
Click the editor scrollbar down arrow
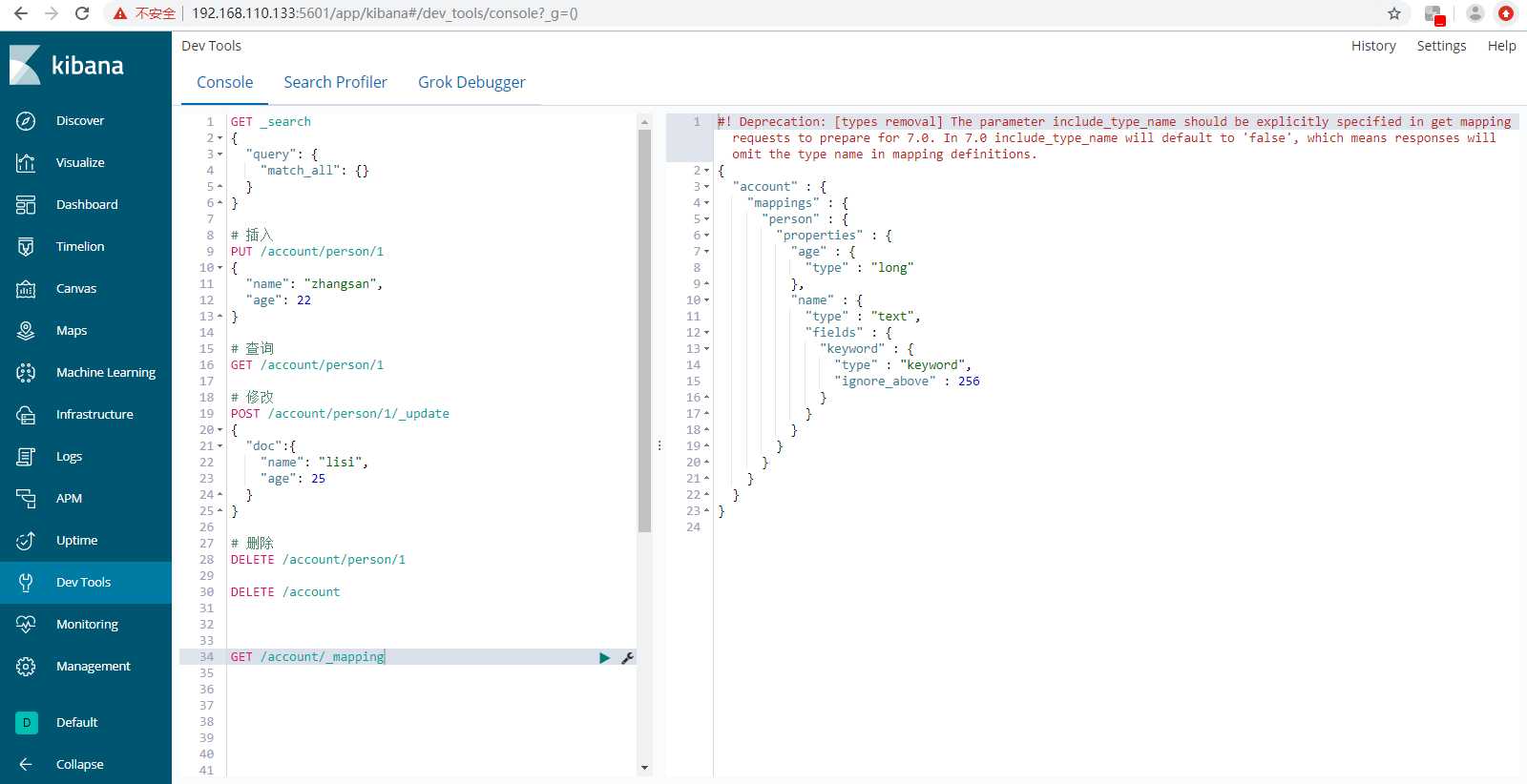coord(644,768)
